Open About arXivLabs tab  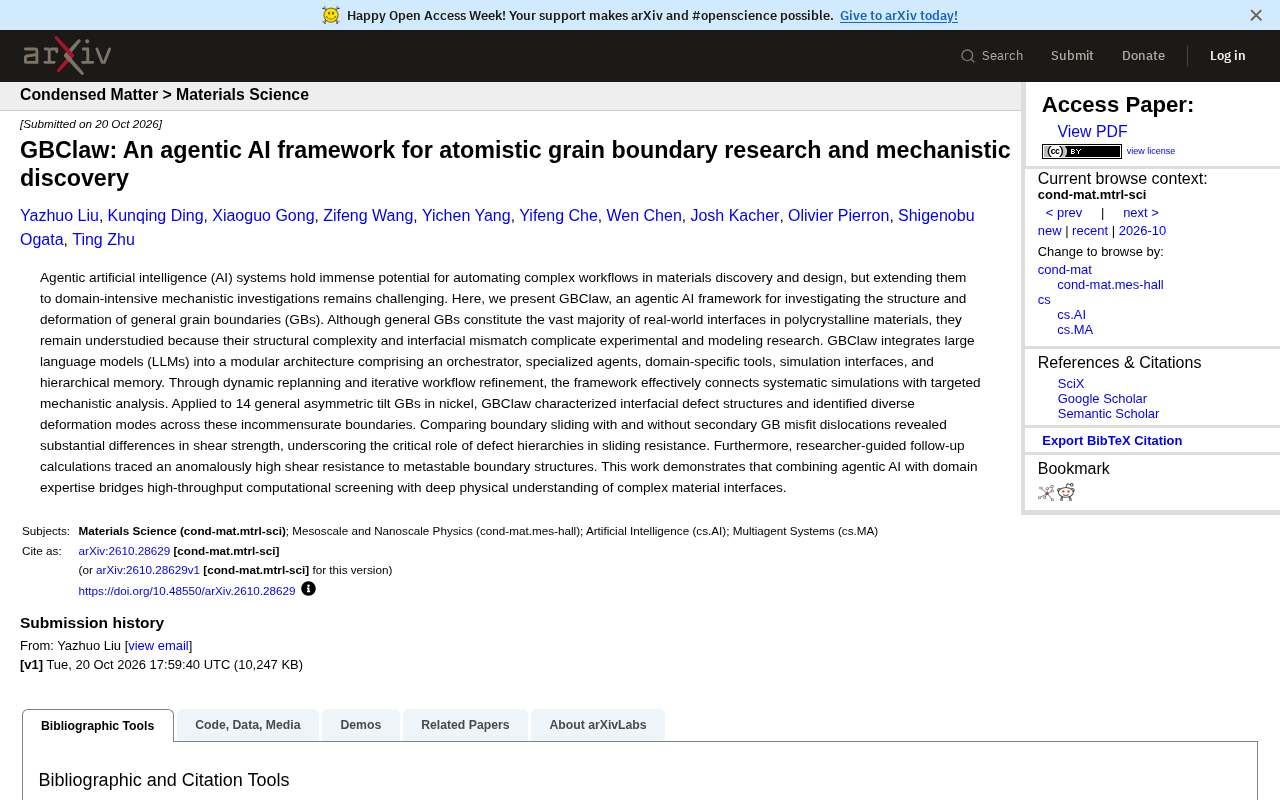click(598, 725)
